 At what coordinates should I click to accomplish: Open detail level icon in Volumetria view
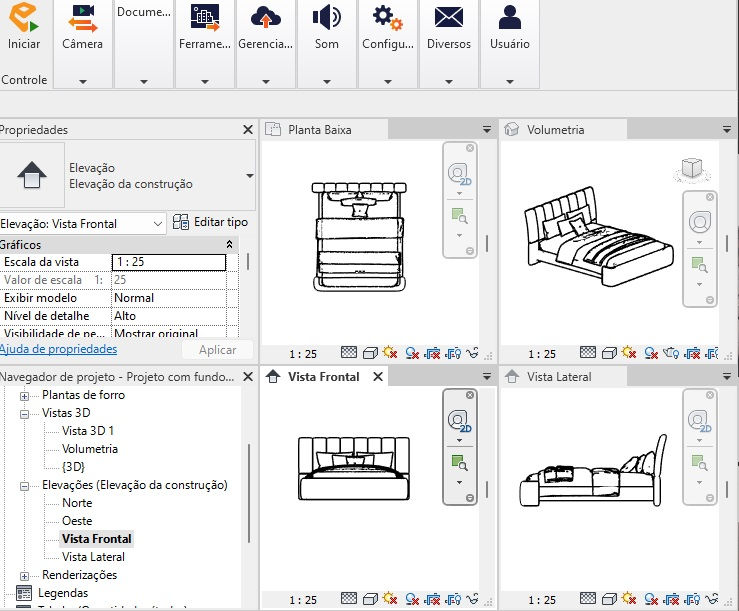click(x=588, y=352)
